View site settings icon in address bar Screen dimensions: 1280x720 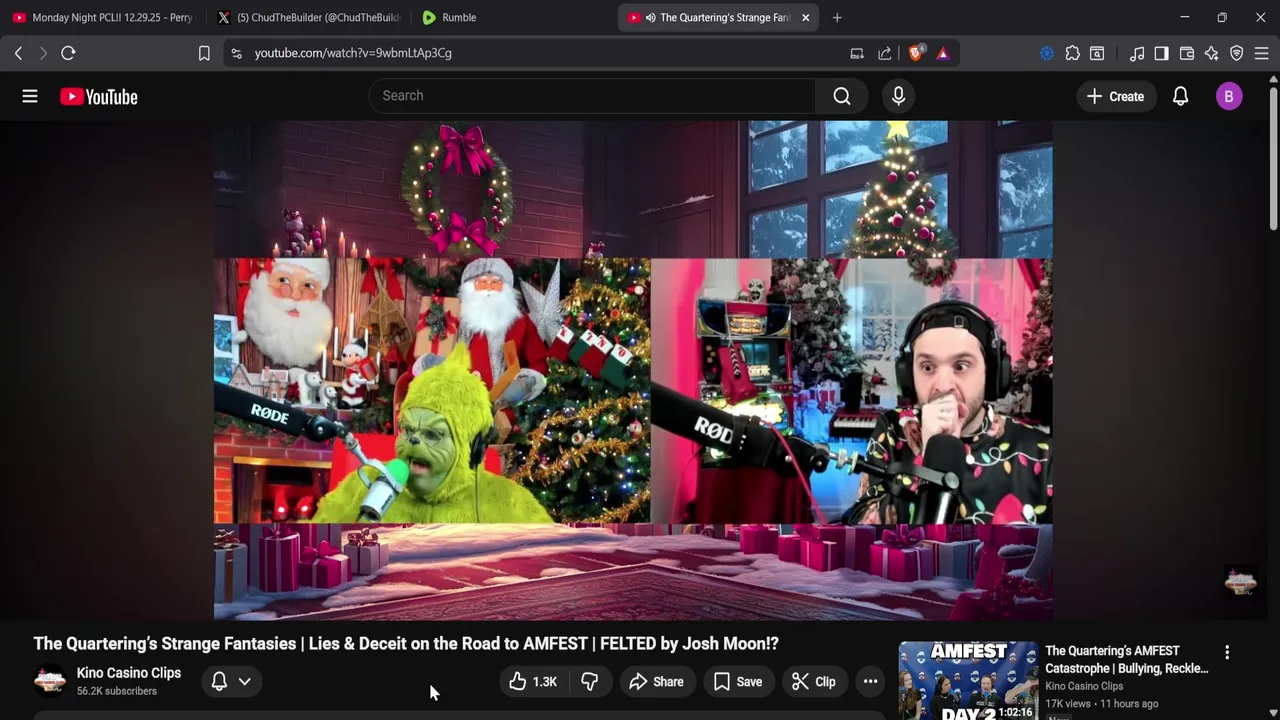236,53
